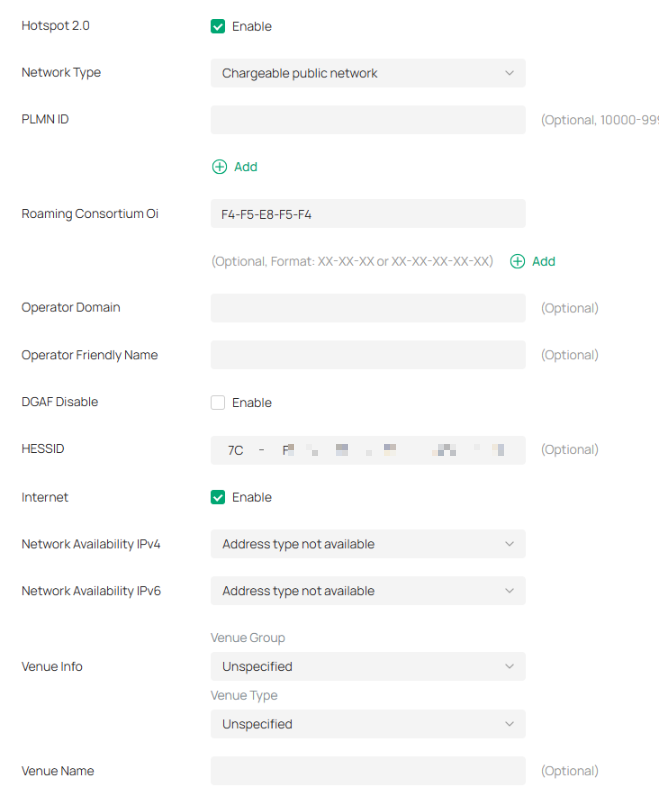Screen dimensions: 659x796
Task: Click into the Operator Domain field
Action: point(367,308)
